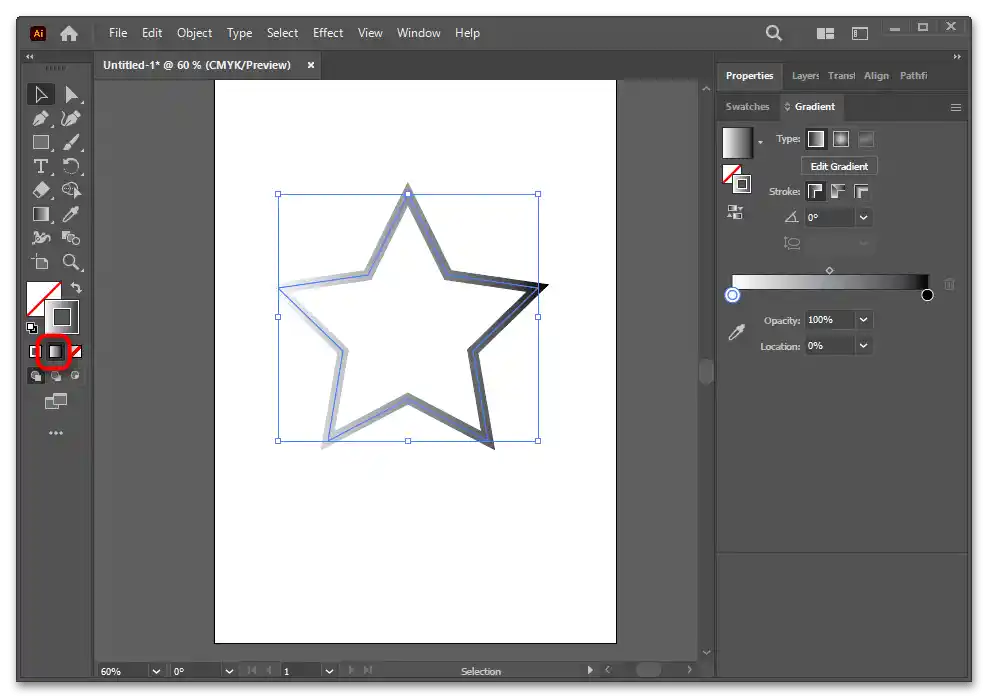Open the Gradient panel options menu
The width and height of the screenshot is (988, 698).
955,107
